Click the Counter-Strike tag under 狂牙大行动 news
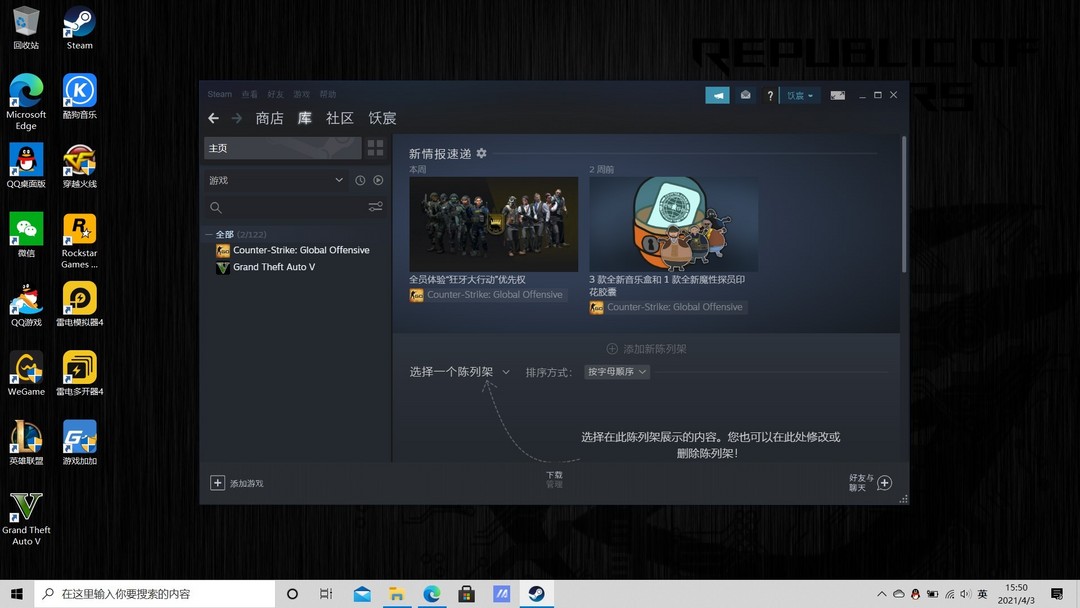The width and height of the screenshot is (1080, 608). [x=488, y=295]
